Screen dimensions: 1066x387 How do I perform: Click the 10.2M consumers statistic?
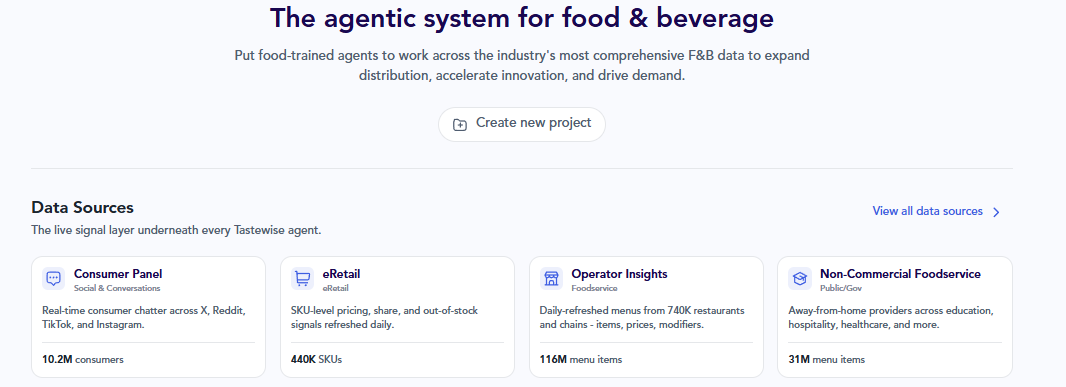(83, 359)
